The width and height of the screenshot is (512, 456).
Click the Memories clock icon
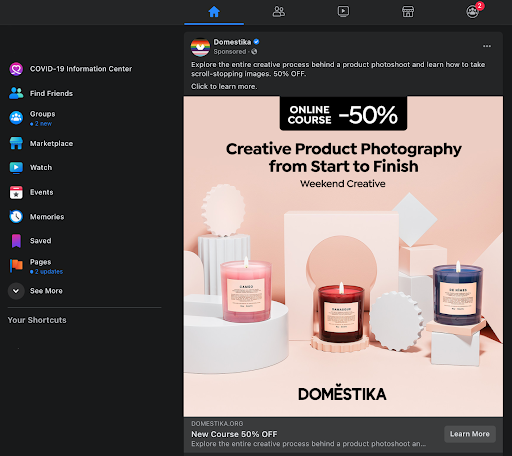click(16, 217)
